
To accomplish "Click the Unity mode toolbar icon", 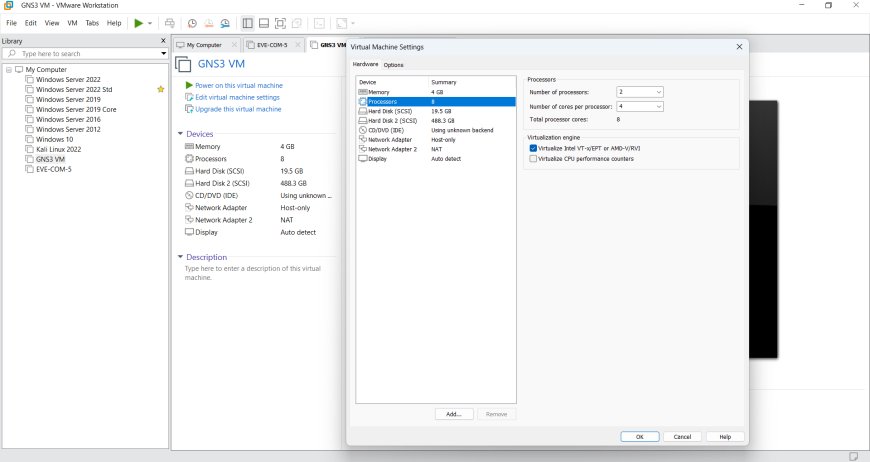I will pos(297,23).
